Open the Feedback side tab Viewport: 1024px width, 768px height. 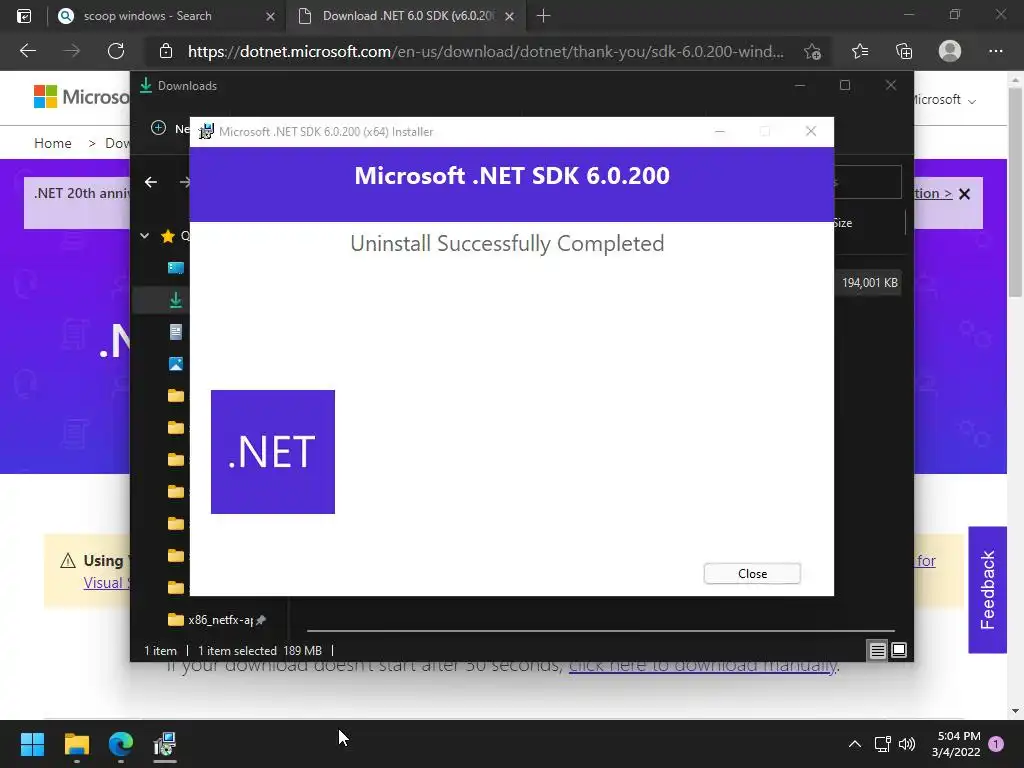click(x=987, y=590)
